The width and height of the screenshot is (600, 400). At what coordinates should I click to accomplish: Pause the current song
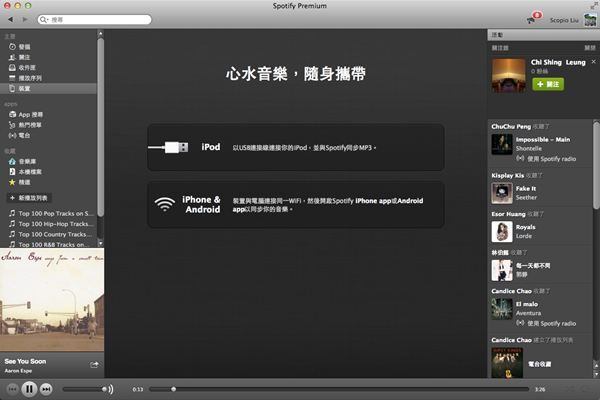pos(29,389)
